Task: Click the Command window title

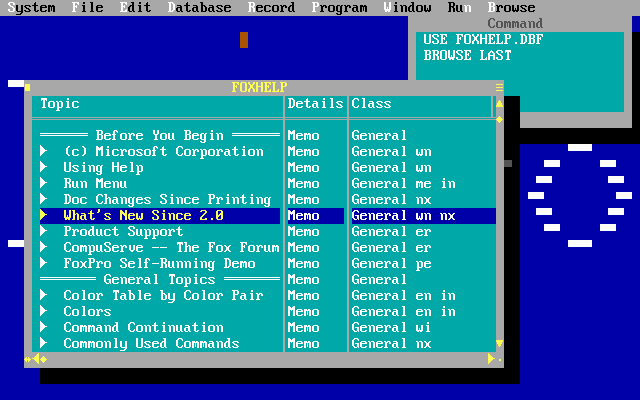Action: (x=515, y=24)
